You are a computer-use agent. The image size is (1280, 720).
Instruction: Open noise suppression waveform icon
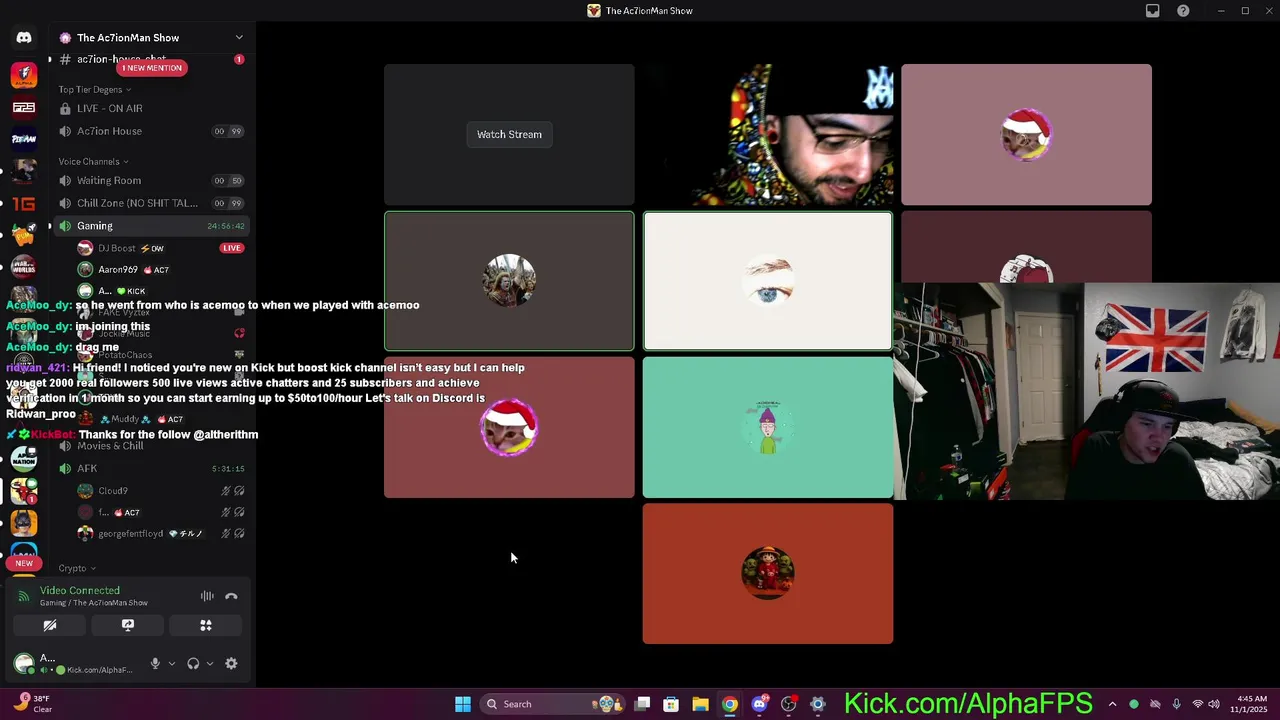click(207, 596)
